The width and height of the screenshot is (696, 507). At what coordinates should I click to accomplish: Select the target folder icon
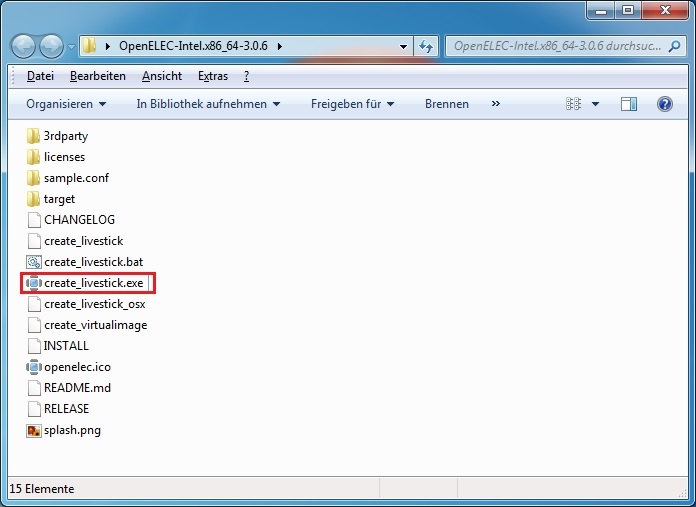click(x=33, y=199)
